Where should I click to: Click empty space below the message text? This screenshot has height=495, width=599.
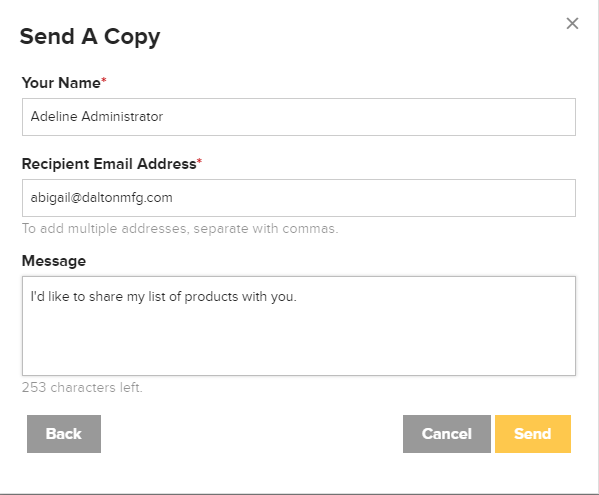299,342
